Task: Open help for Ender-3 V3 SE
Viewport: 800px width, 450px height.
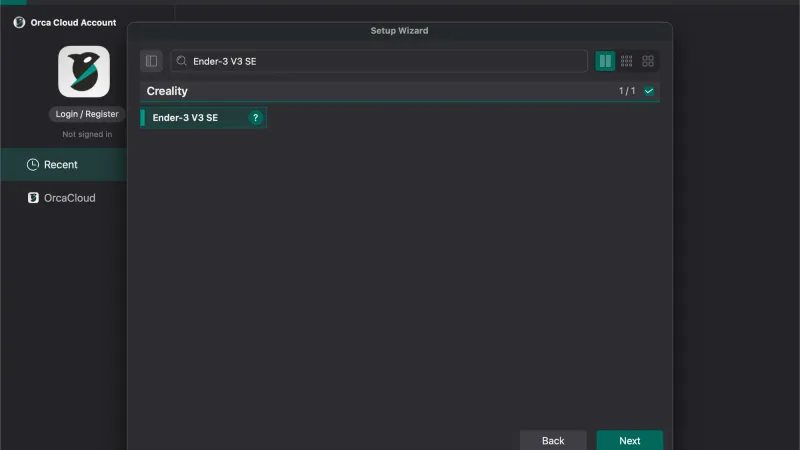Action: coord(256,118)
